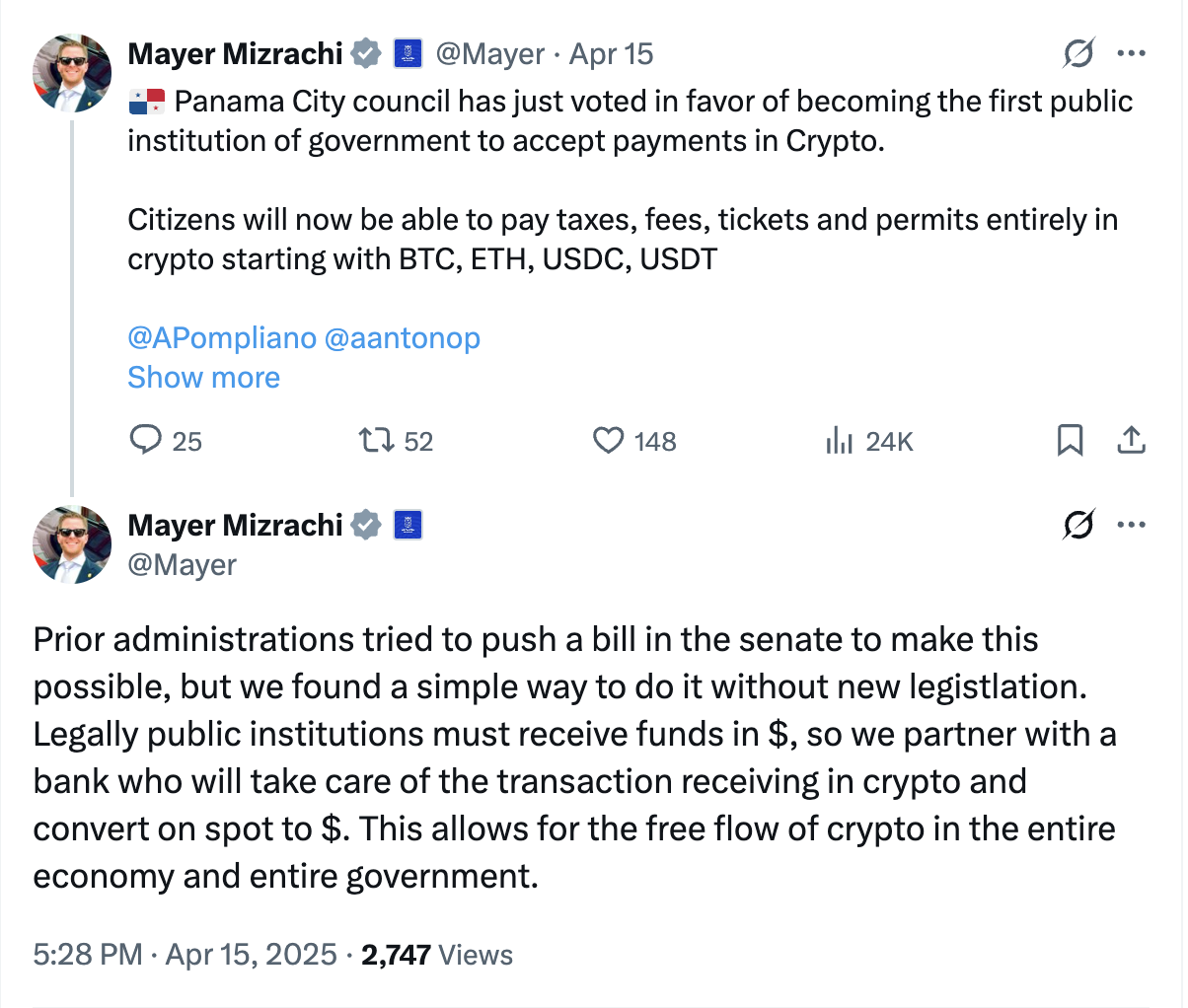This screenshot has width=1188, height=1008.
Task: Open the @aantonop mention link
Action: point(402,338)
